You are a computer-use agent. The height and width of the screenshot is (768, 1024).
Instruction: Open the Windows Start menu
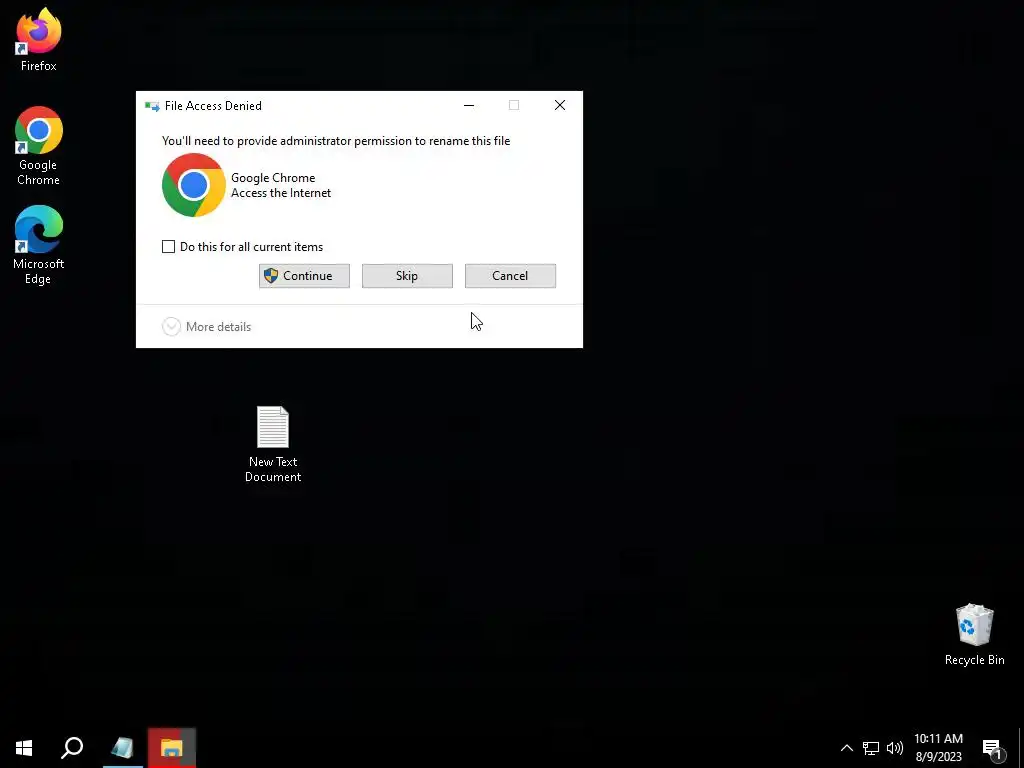[x=24, y=748]
